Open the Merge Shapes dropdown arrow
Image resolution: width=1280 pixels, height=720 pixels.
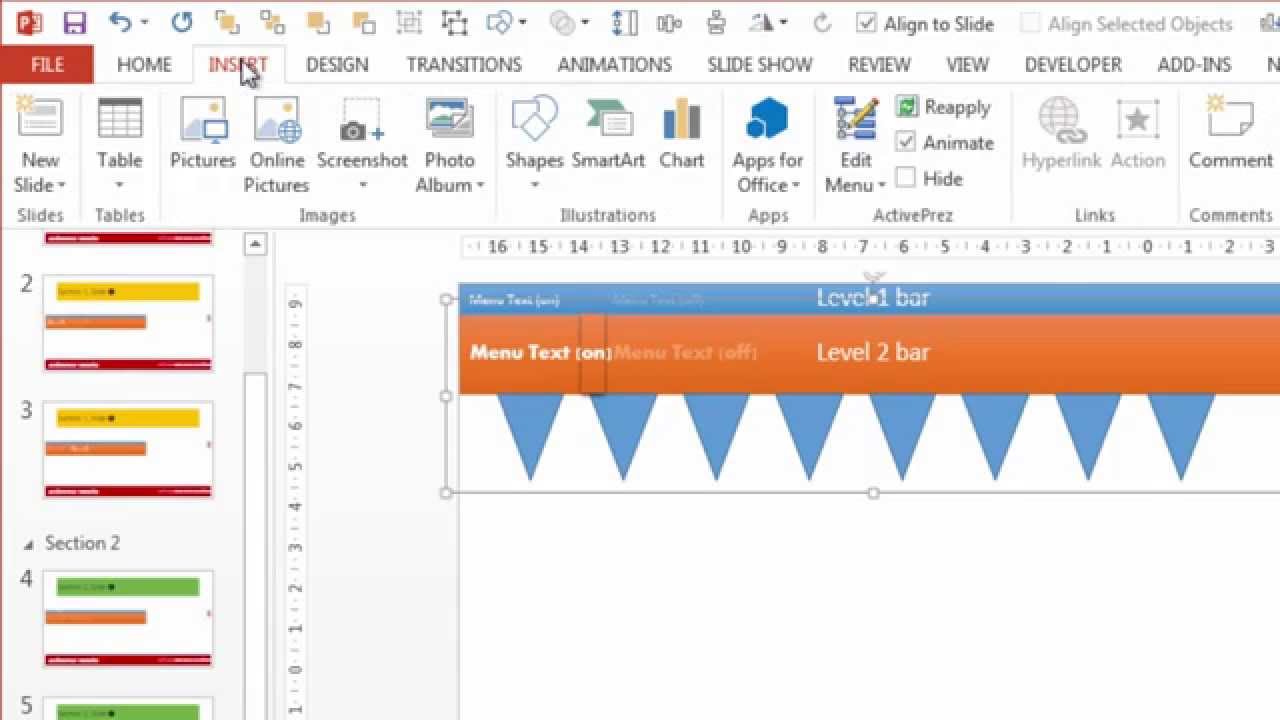(585, 23)
